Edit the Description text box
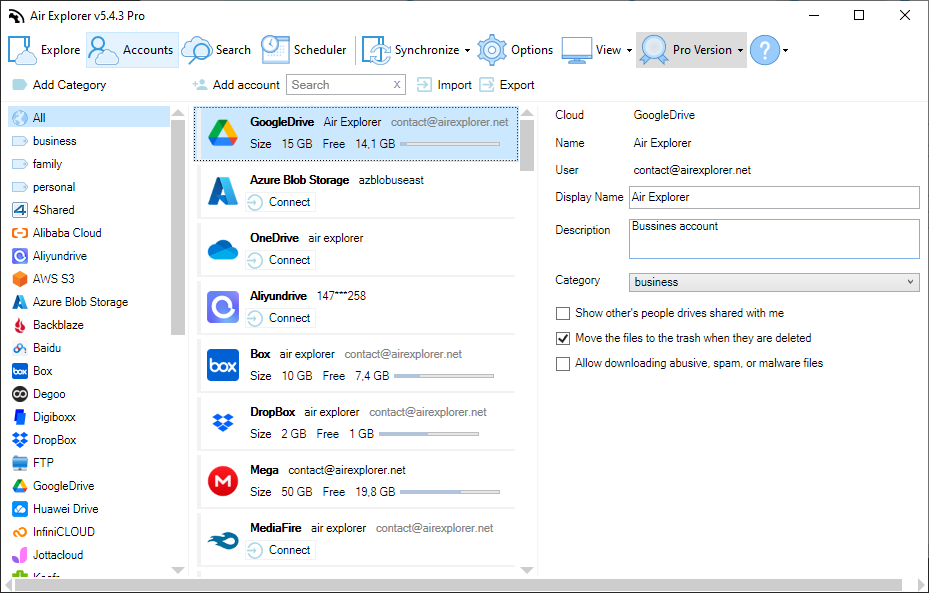Viewport: 929px width, 593px height. coord(774,239)
